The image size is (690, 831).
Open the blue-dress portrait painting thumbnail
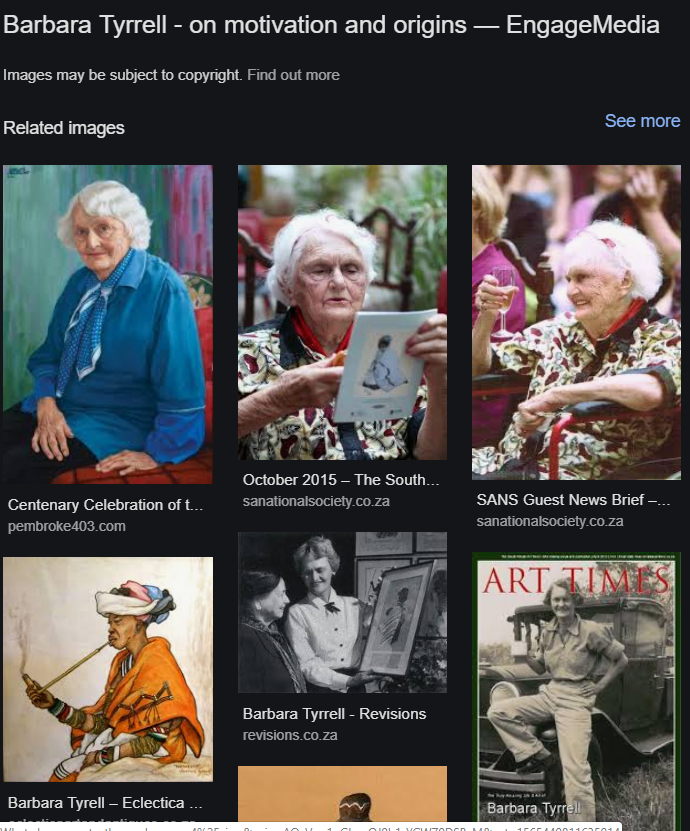pos(108,324)
